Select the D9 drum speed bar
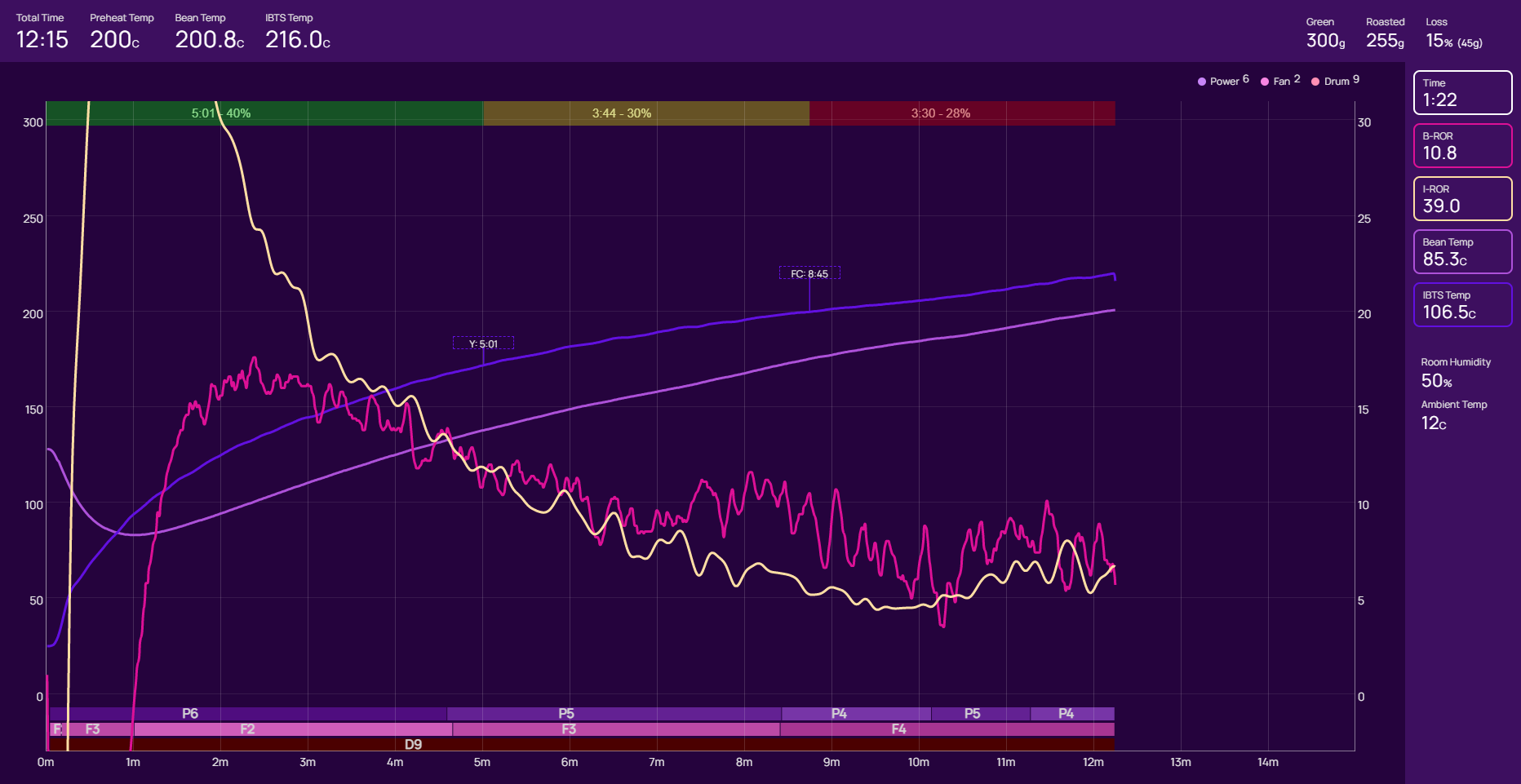 [x=579, y=744]
